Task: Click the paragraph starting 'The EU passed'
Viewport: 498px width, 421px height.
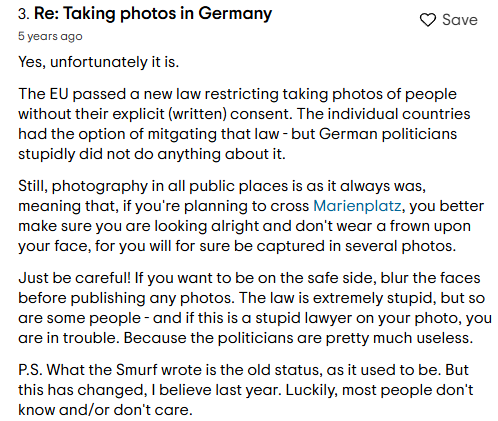Action: pos(244,124)
